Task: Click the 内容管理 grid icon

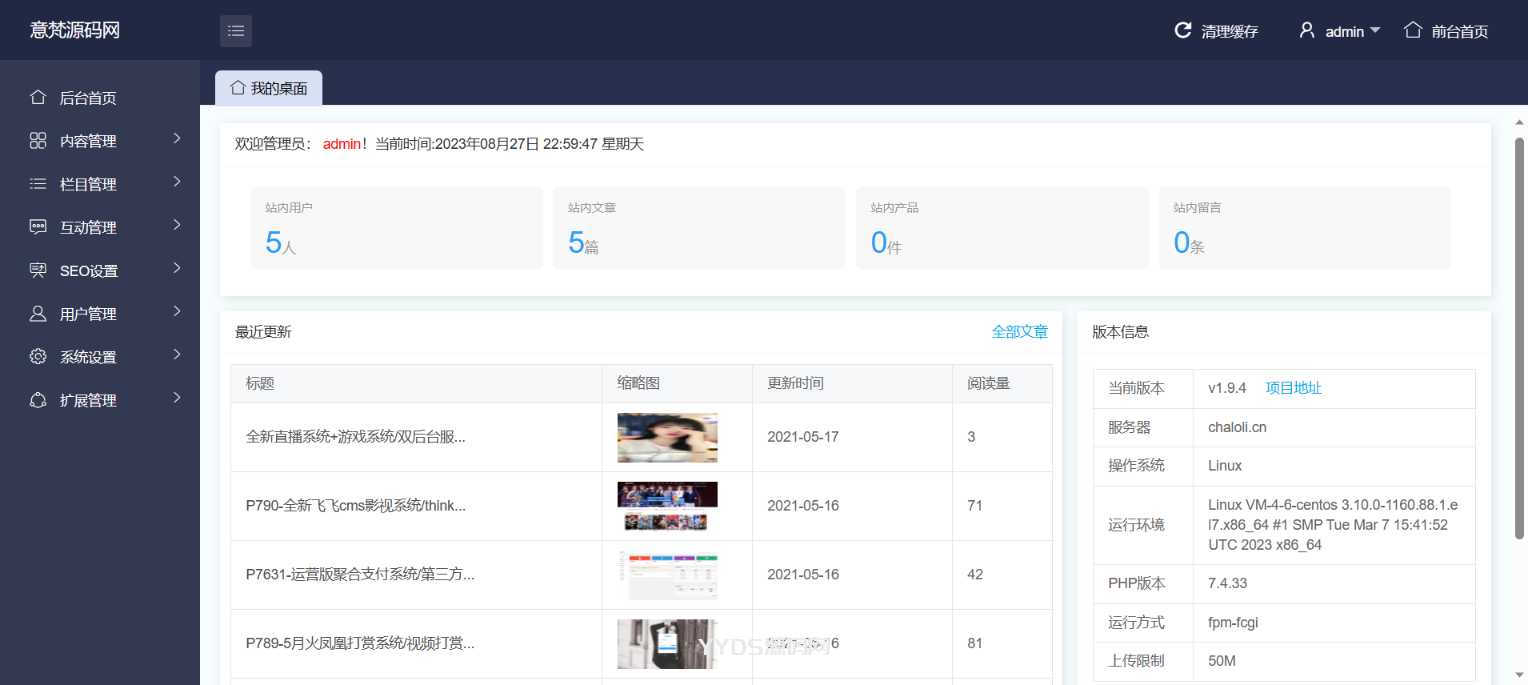Action: tap(38, 141)
